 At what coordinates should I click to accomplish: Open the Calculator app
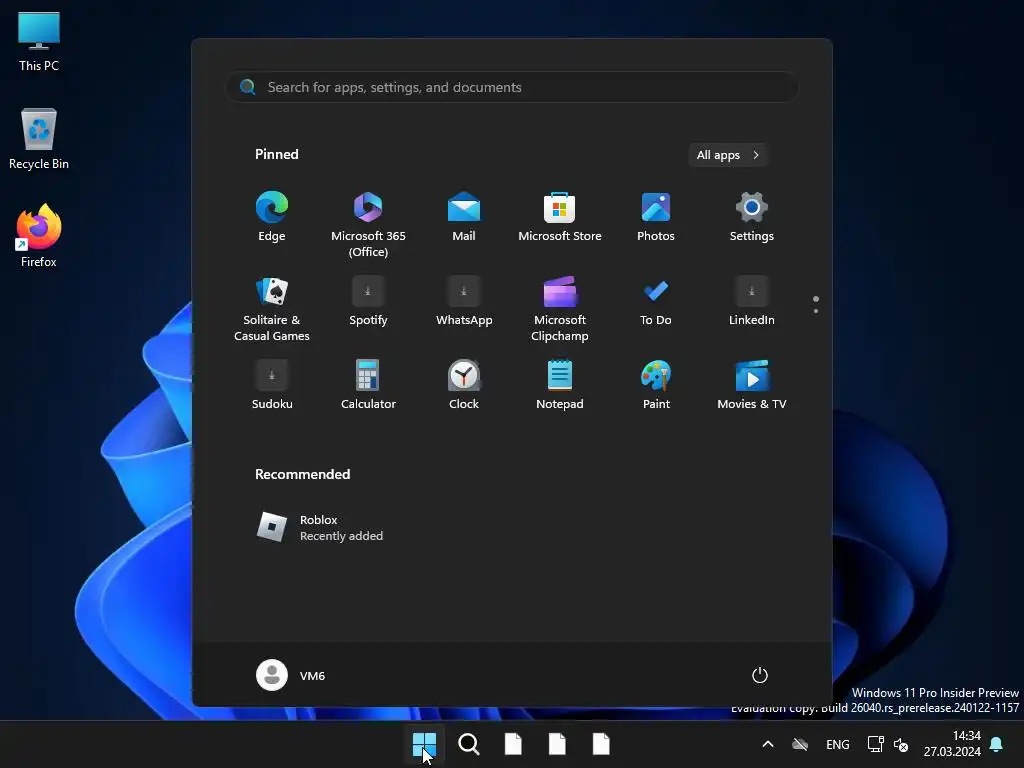pyautogui.click(x=368, y=385)
